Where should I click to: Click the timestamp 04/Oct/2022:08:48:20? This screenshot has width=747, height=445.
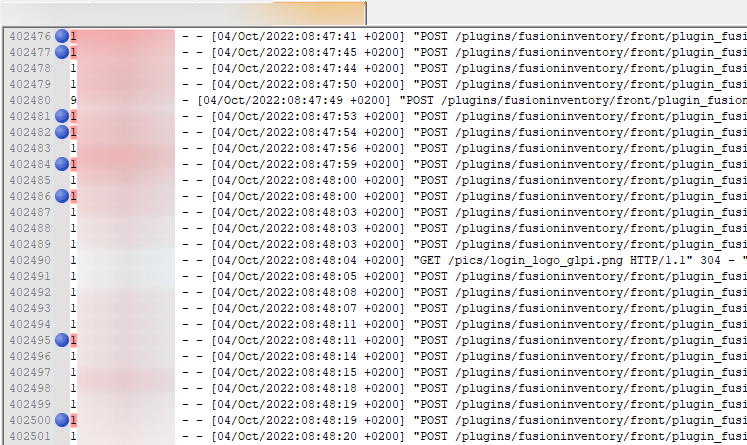tap(287, 436)
